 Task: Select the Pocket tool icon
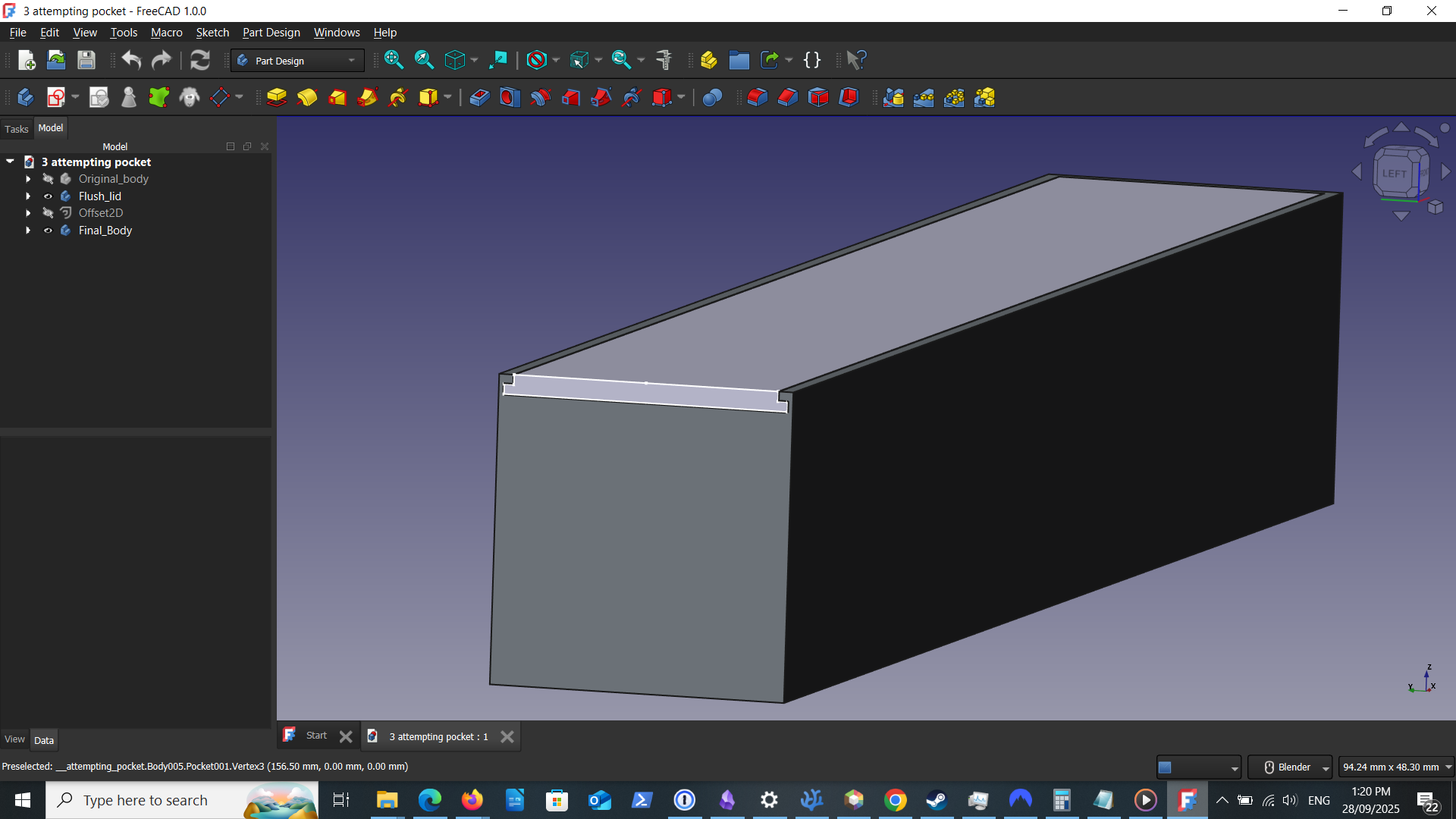click(479, 98)
